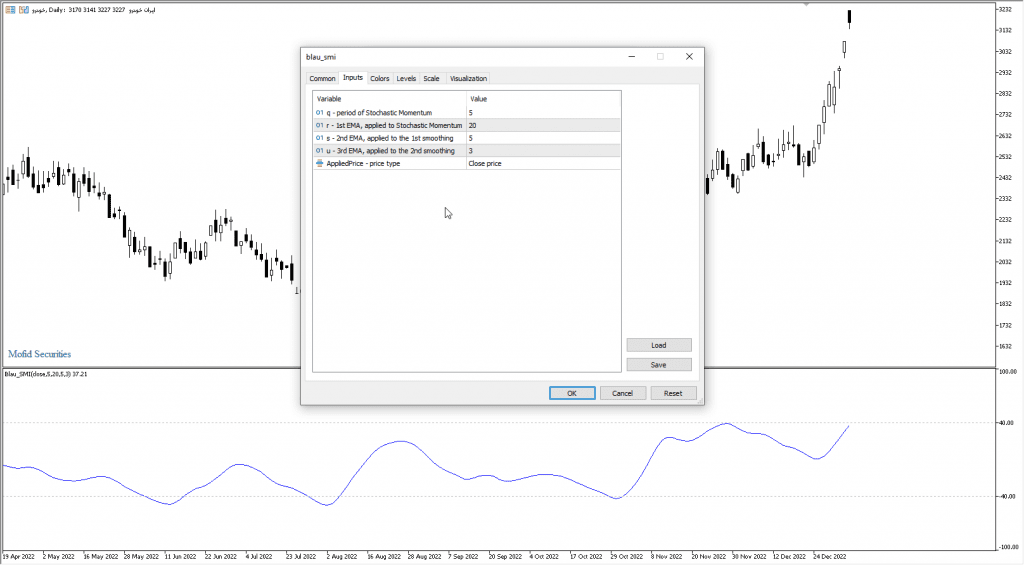The height and width of the screenshot is (565, 1024).
Task: Click the integer icon beside s 2nd EMA variable
Action: click(320, 138)
